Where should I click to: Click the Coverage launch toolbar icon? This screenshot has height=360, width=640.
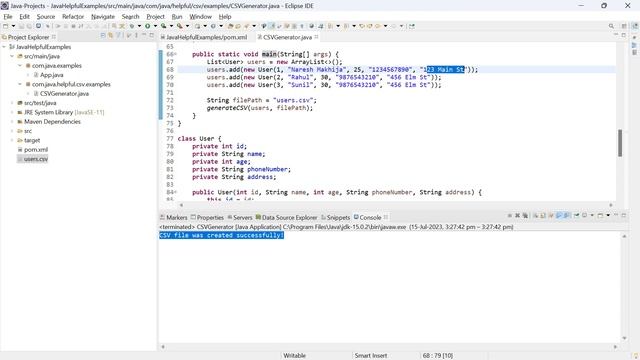click(x=163, y=26)
